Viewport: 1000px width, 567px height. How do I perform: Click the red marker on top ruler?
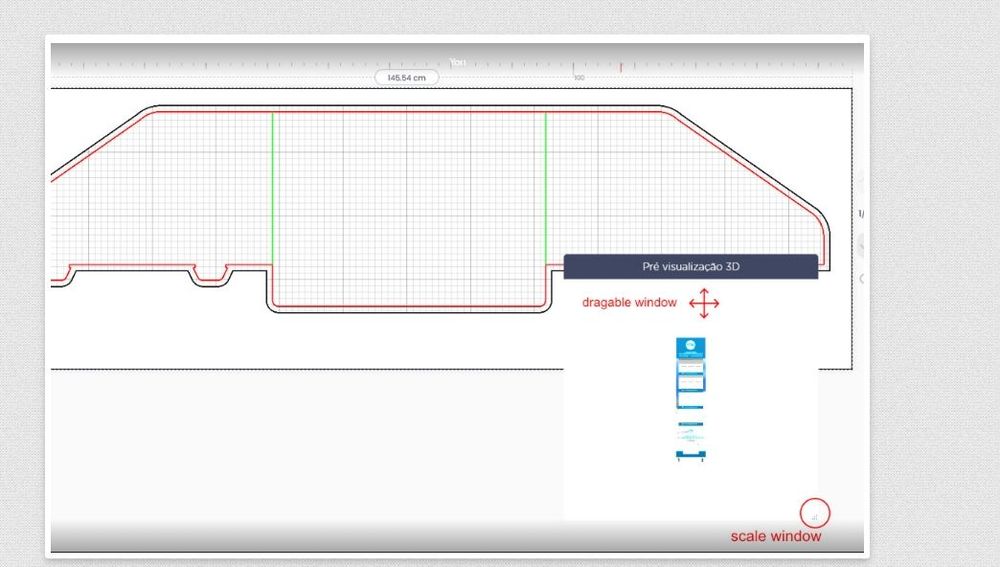pos(620,67)
